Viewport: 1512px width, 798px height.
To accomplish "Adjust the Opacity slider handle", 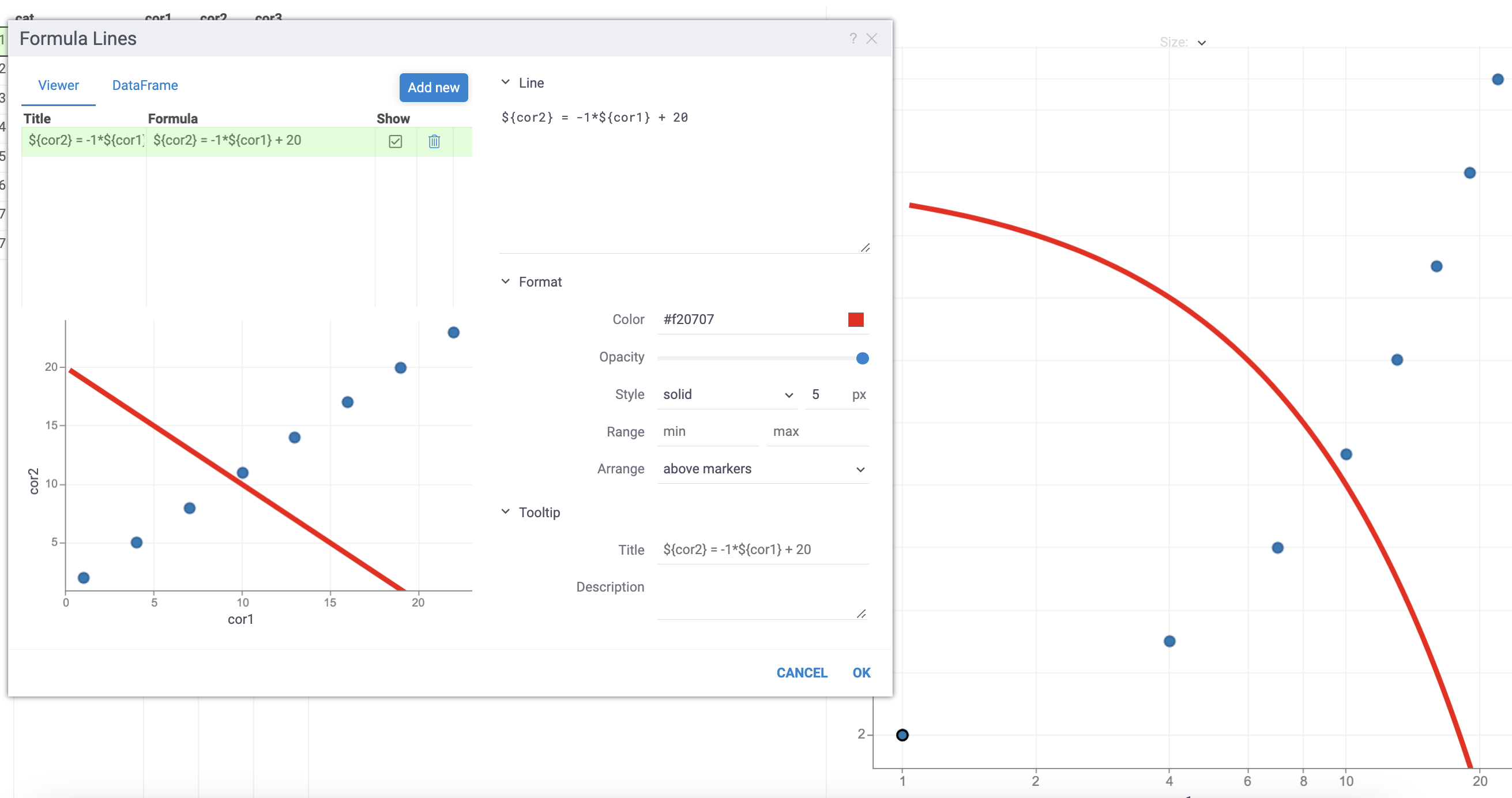I will point(862,358).
